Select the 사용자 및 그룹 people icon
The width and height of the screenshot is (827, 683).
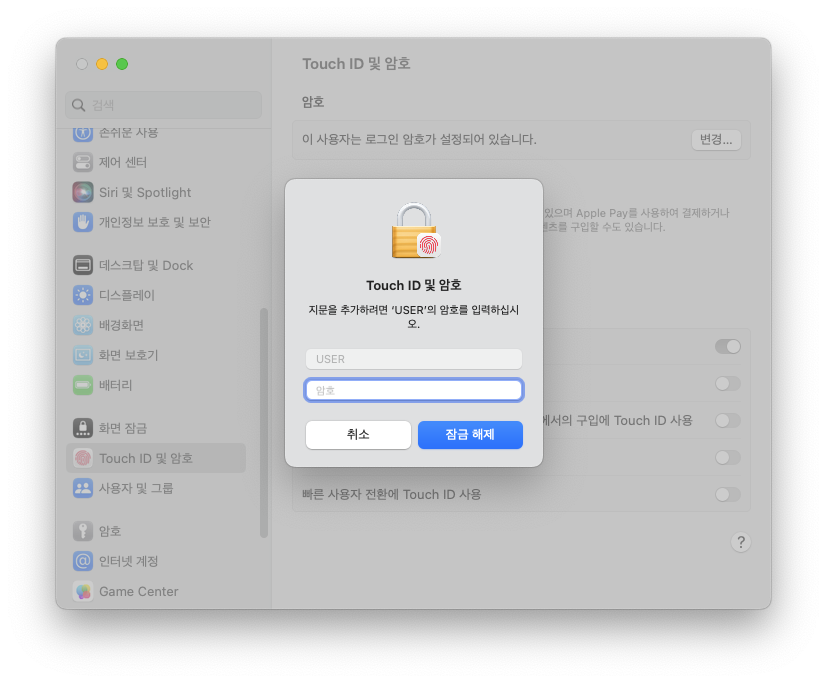pos(83,488)
